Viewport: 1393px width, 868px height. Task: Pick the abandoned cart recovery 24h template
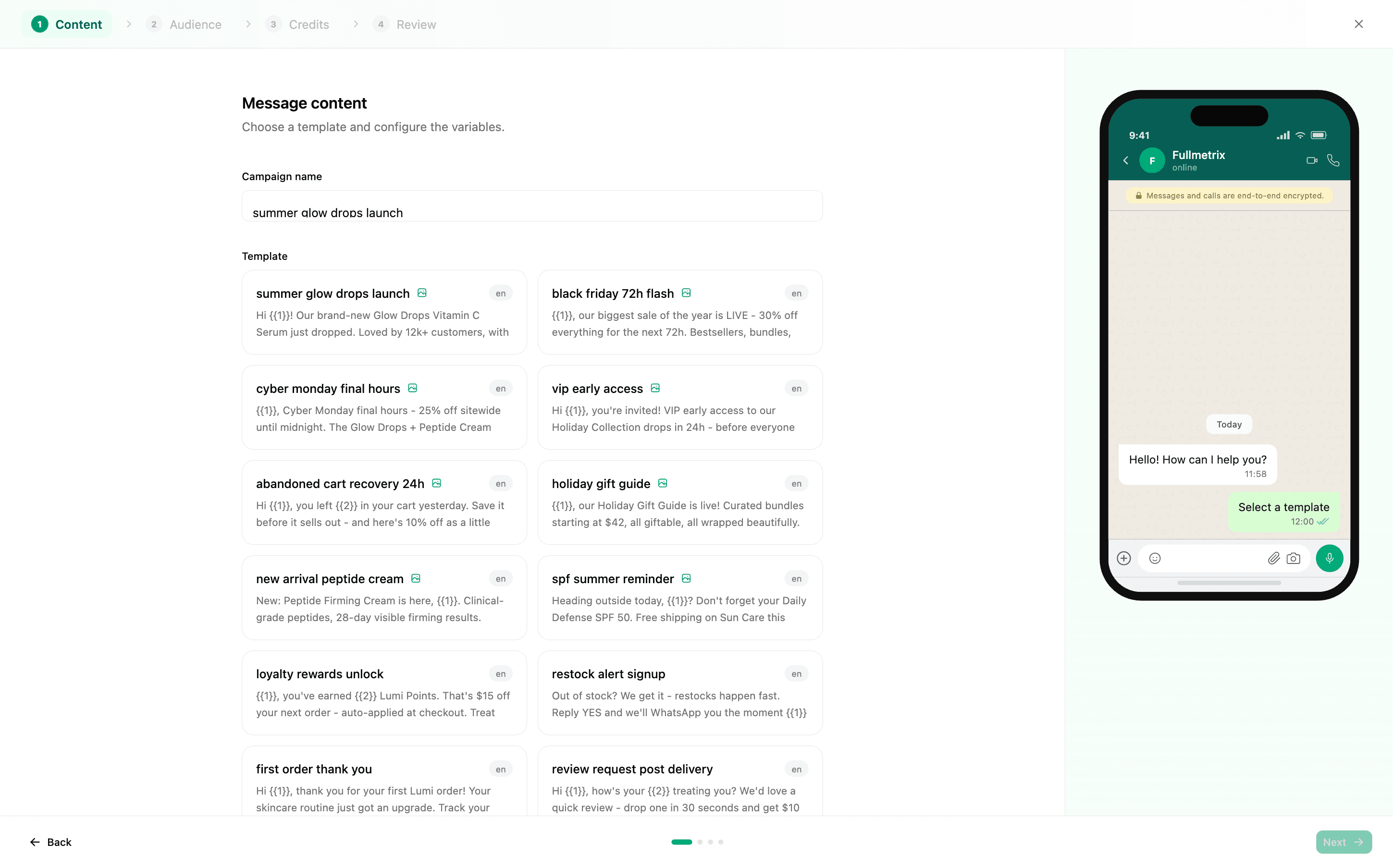pyautogui.click(x=384, y=502)
